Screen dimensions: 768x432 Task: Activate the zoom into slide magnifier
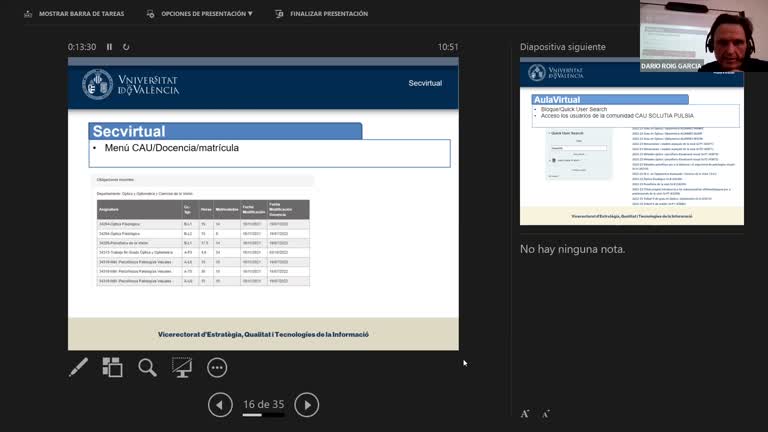coord(147,368)
